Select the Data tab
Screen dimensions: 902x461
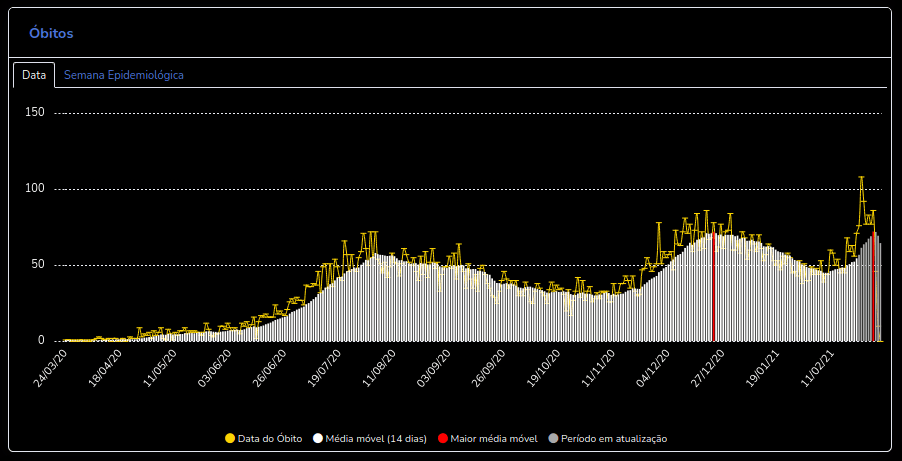[34, 75]
